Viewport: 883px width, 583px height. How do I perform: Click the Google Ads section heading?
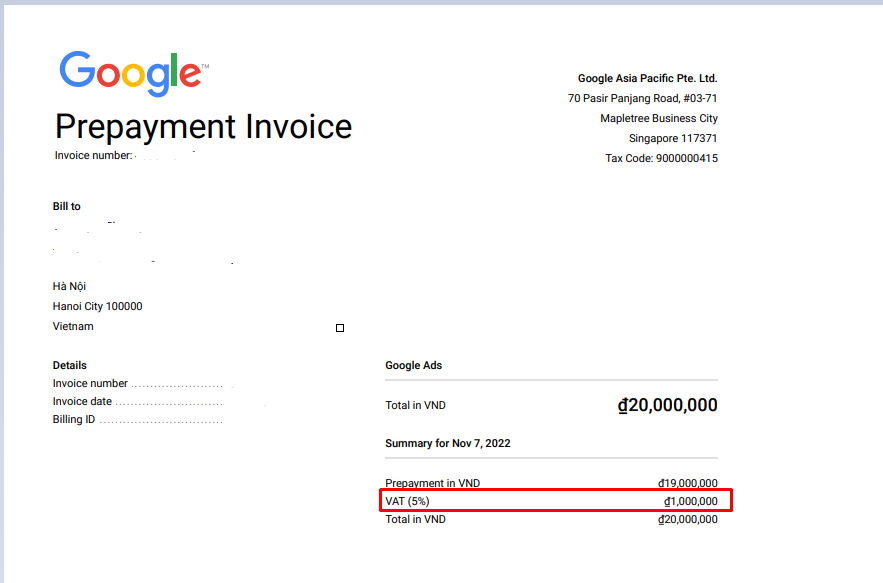coord(413,365)
